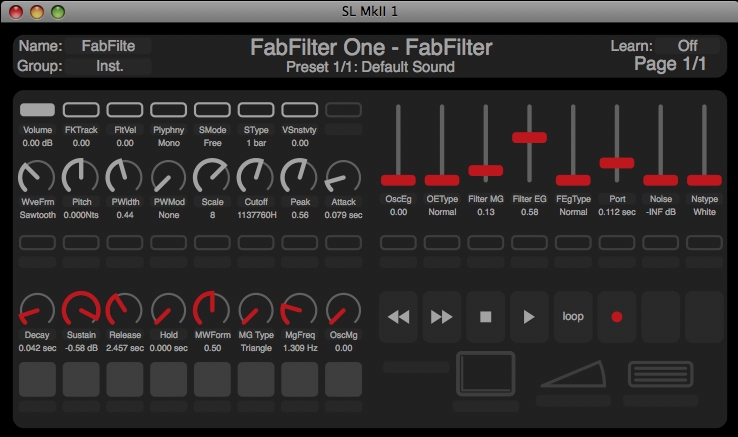Toggle the SType 1 bar button
The width and height of the screenshot is (738, 437).
(x=256, y=110)
